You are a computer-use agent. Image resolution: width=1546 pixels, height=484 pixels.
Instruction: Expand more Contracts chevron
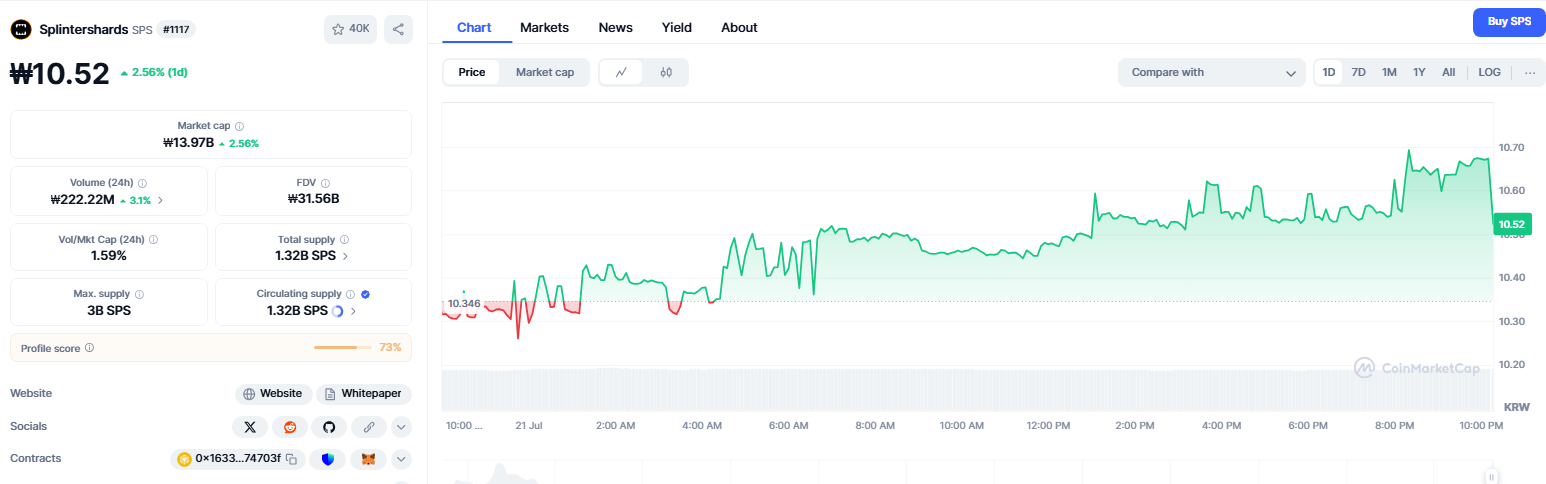401,459
